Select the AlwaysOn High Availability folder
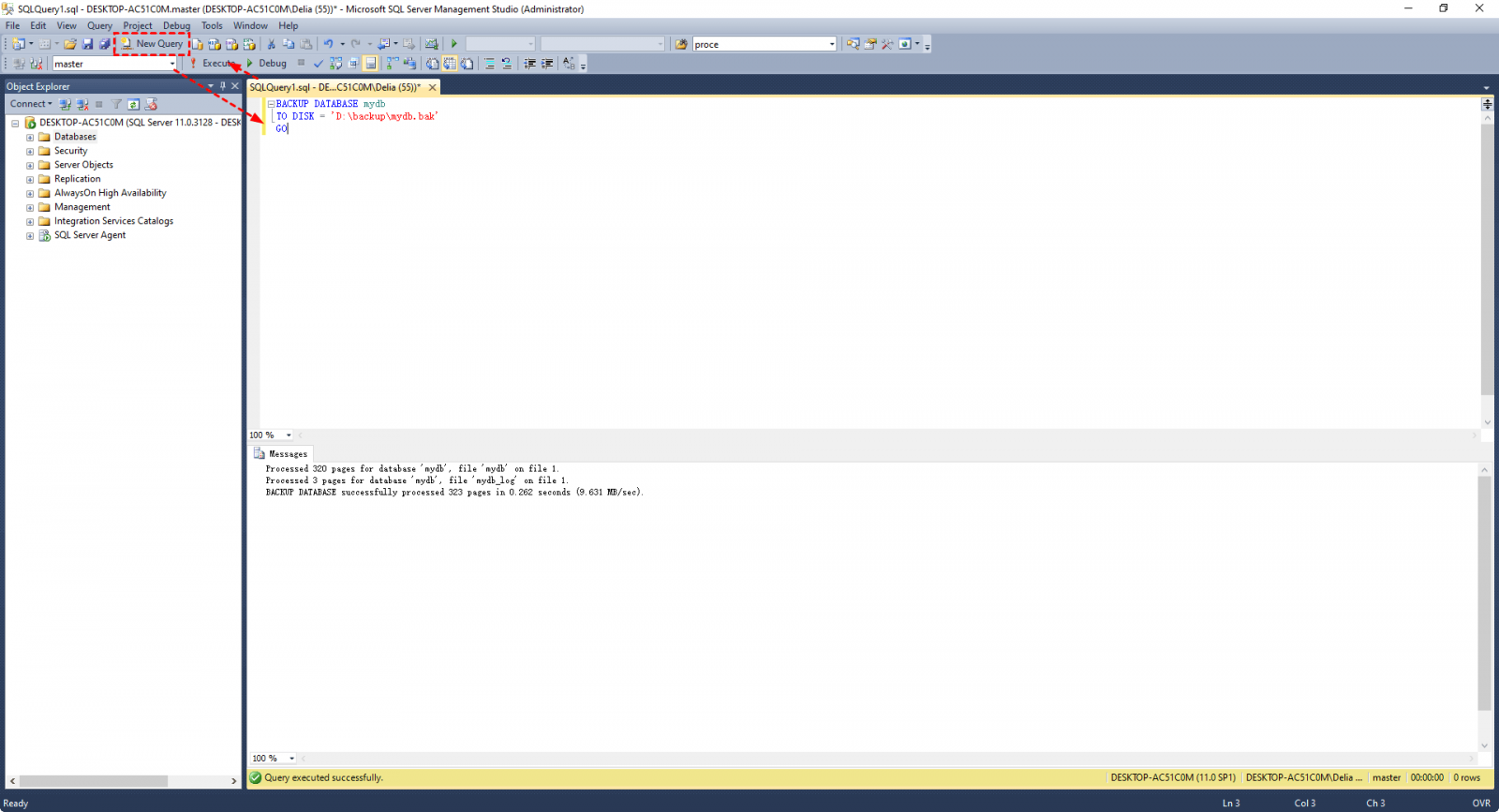This screenshot has width=1499, height=812. (x=110, y=193)
